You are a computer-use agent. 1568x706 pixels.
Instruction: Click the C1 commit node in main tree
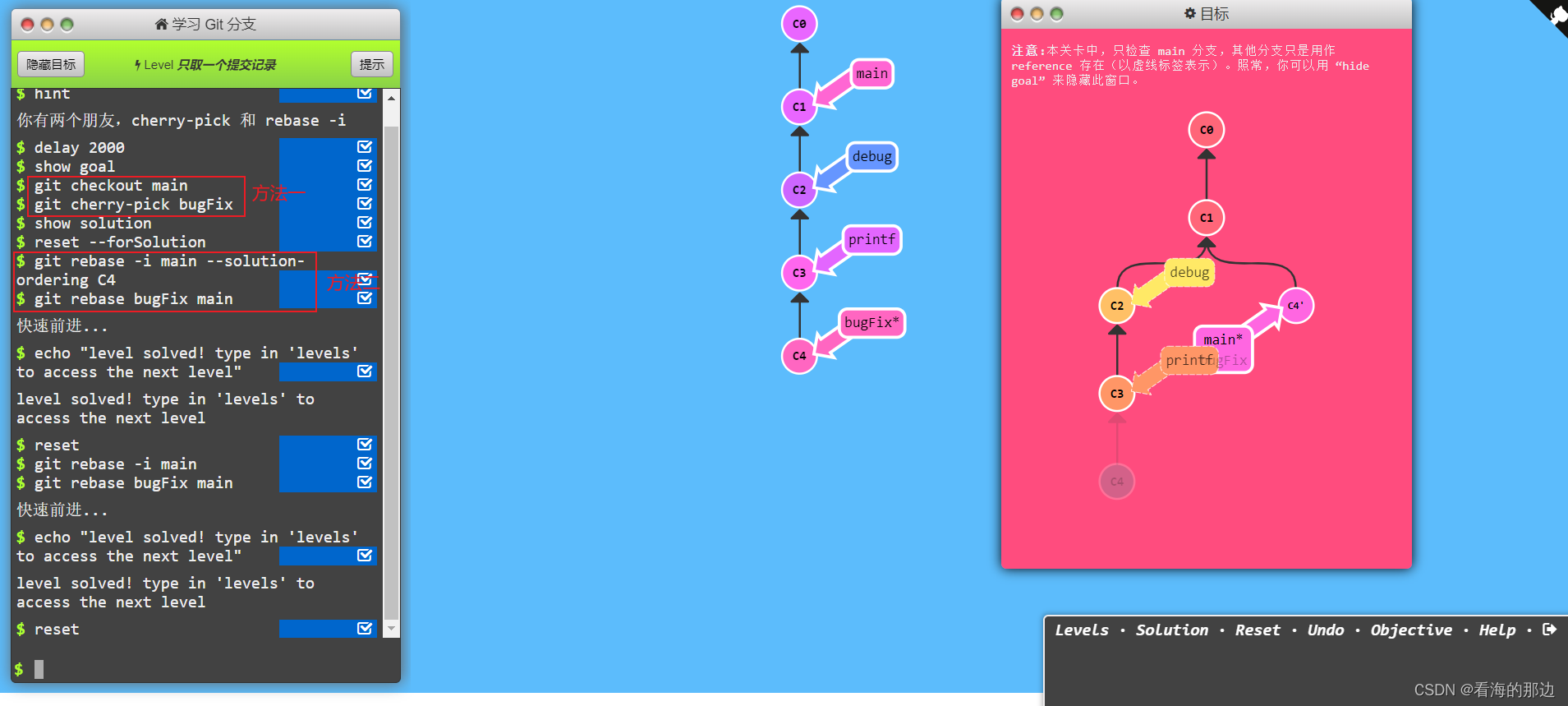pos(799,107)
